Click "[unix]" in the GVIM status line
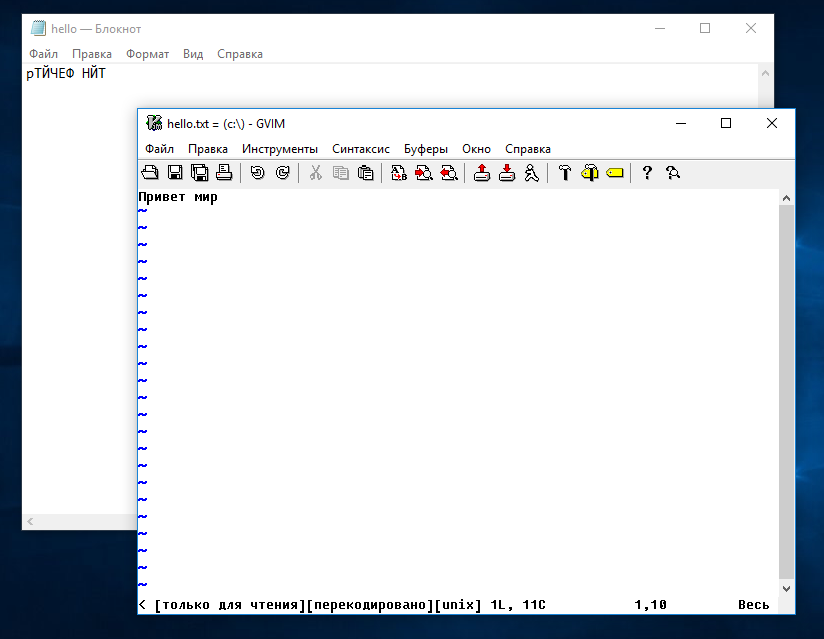Image resolution: width=824 pixels, height=639 pixels. (x=458, y=605)
